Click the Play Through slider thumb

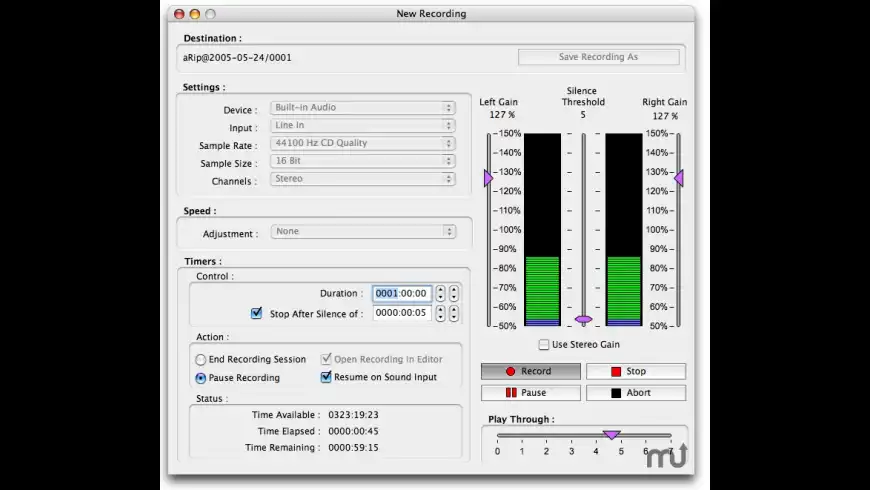(x=611, y=435)
